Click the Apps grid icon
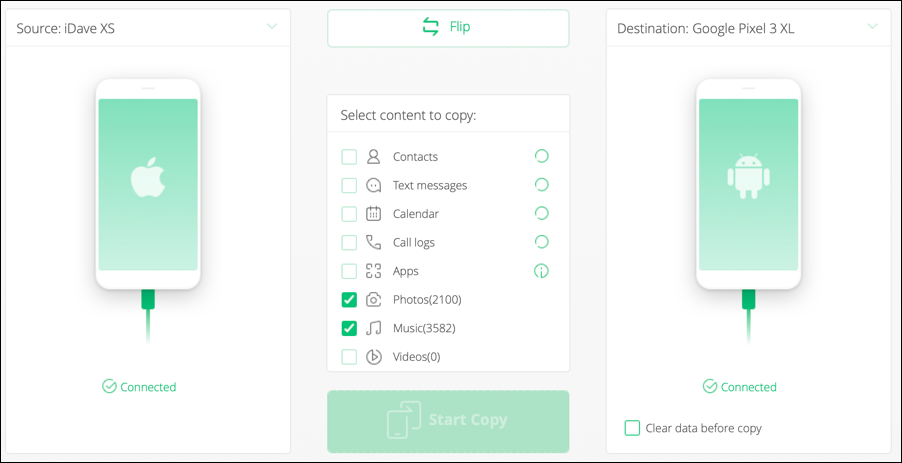This screenshot has width=902, height=463. [x=373, y=271]
